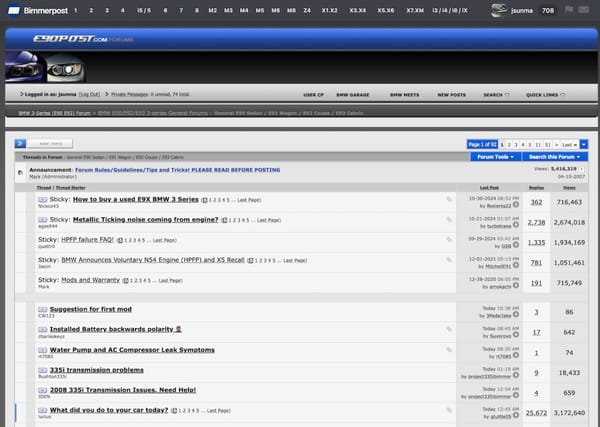Click reply count 25,672 for What did you do today
600x427 pixels.
536,413
